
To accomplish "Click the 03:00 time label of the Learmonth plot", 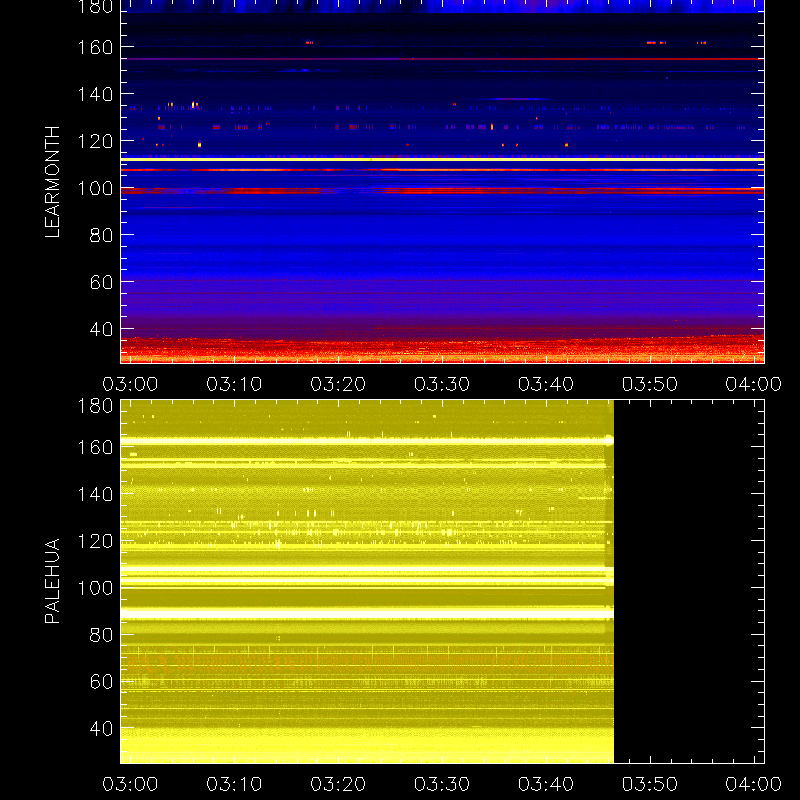I will (x=130, y=384).
